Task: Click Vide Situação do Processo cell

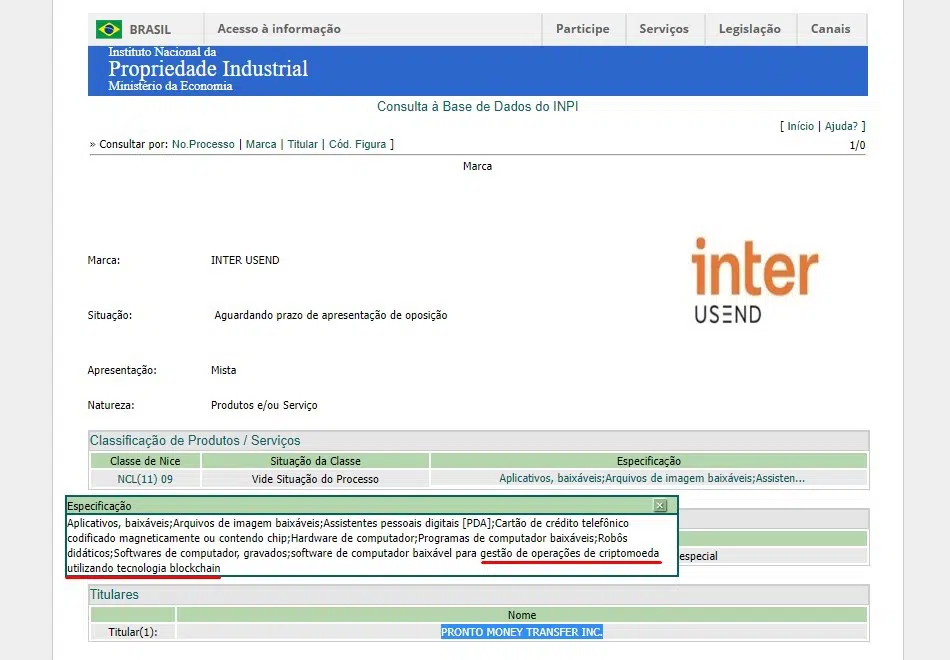Action: [315, 479]
